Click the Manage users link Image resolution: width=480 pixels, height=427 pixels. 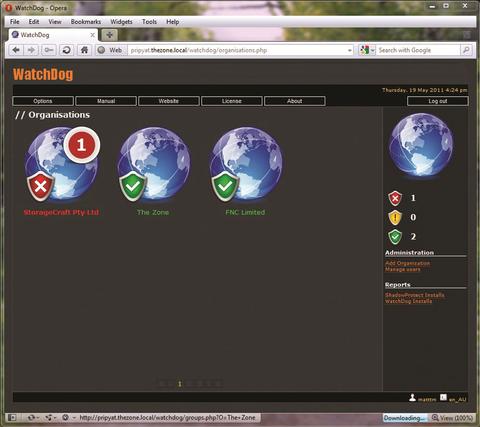point(403,269)
